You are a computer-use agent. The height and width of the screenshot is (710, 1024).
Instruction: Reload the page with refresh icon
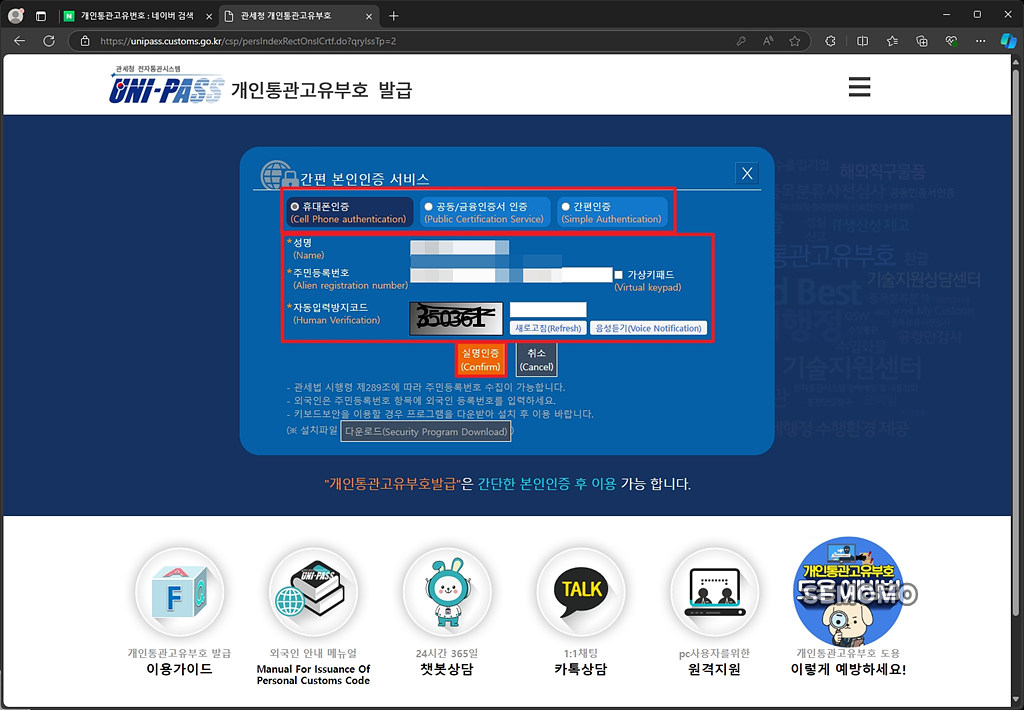tap(49, 40)
